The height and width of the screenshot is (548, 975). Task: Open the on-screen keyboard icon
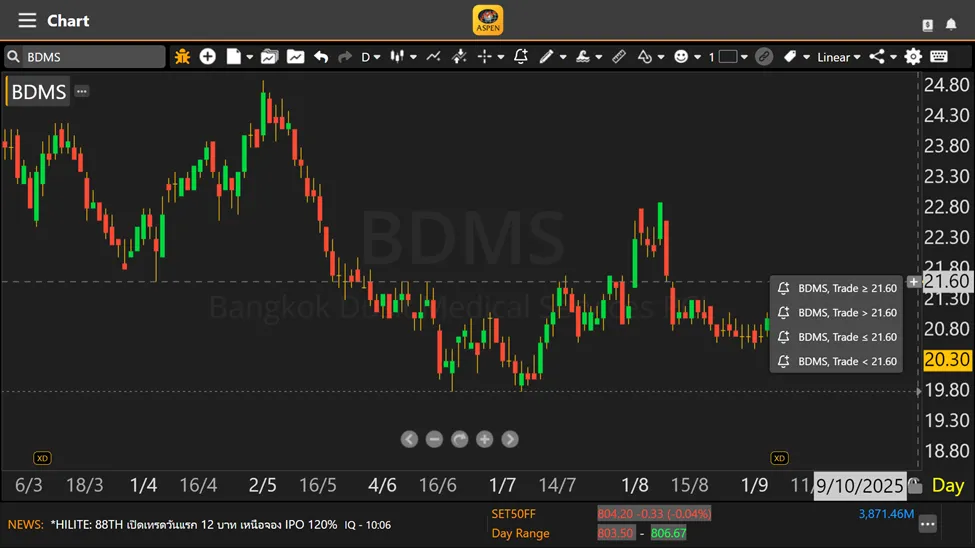coord(939,57)
